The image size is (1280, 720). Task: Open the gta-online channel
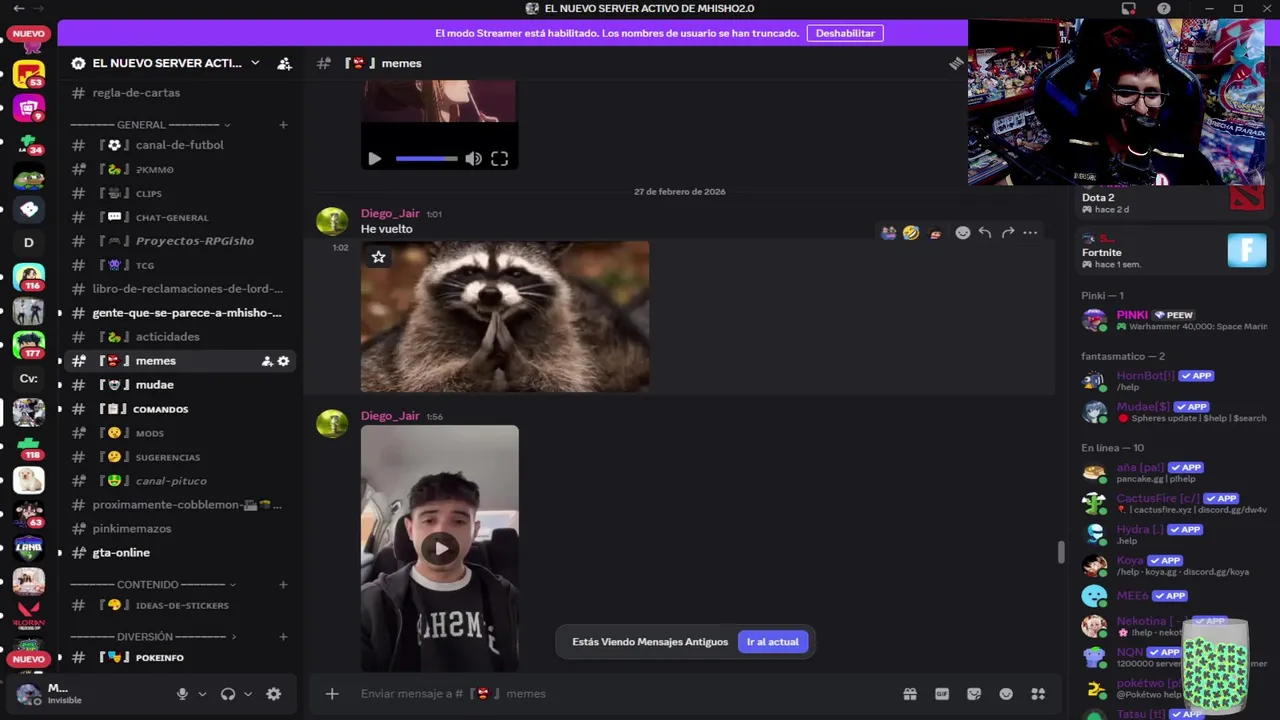pos(178,553)
